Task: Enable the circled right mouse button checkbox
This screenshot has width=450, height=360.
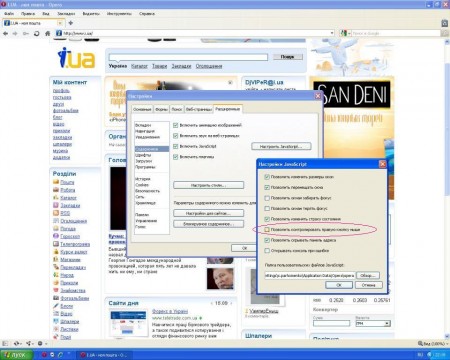Action: 267,230
